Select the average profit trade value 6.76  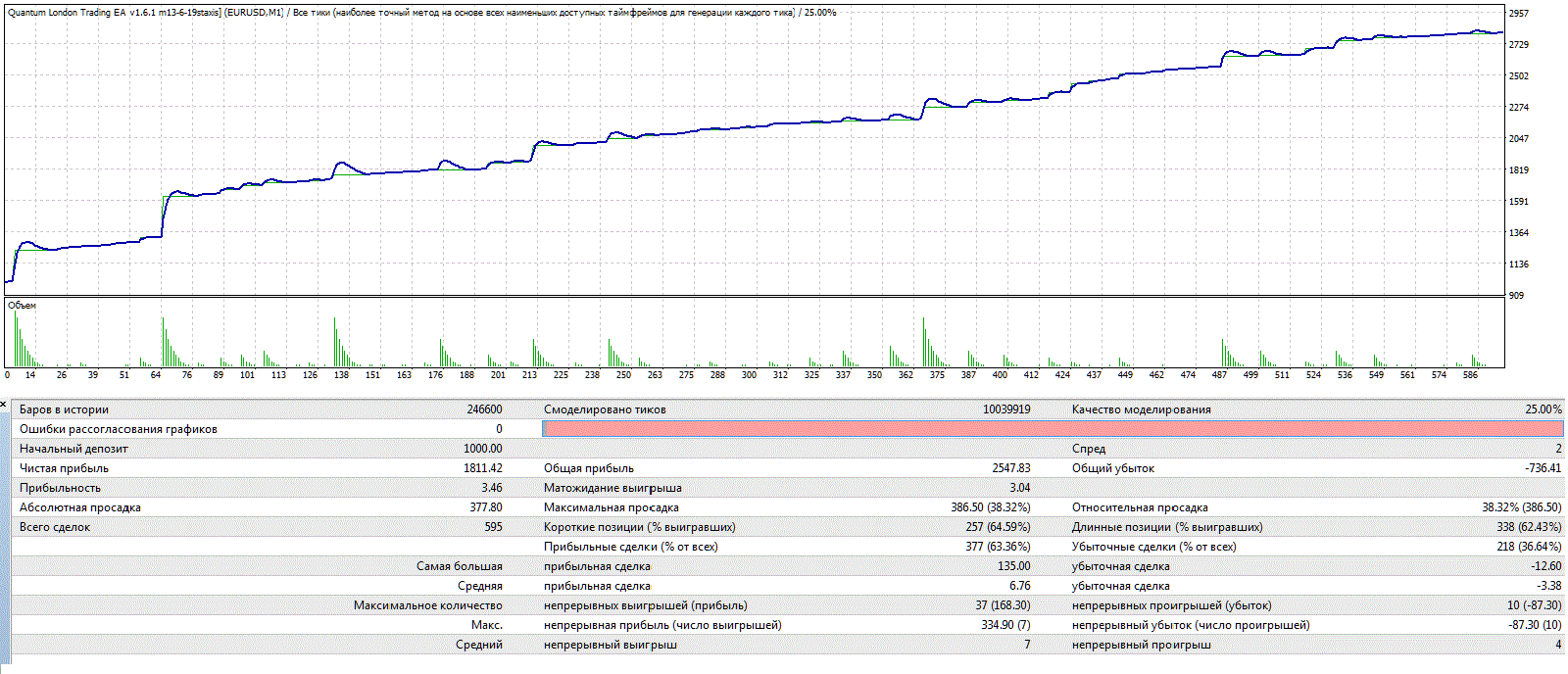pyautogui.click(x=1020, y=586)
